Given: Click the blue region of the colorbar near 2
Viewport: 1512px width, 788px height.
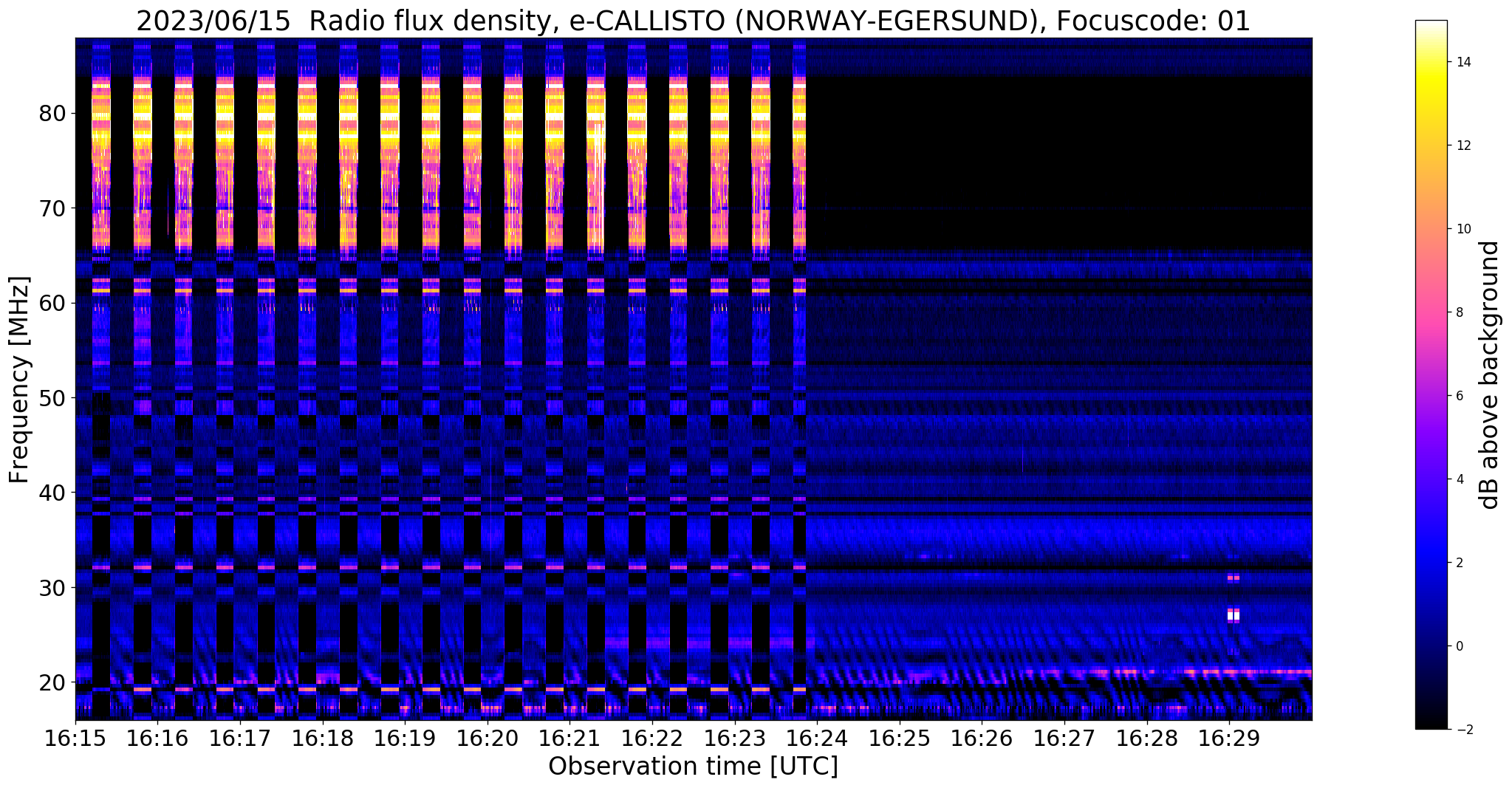Looking at the screenshot, I should 1431,563.
